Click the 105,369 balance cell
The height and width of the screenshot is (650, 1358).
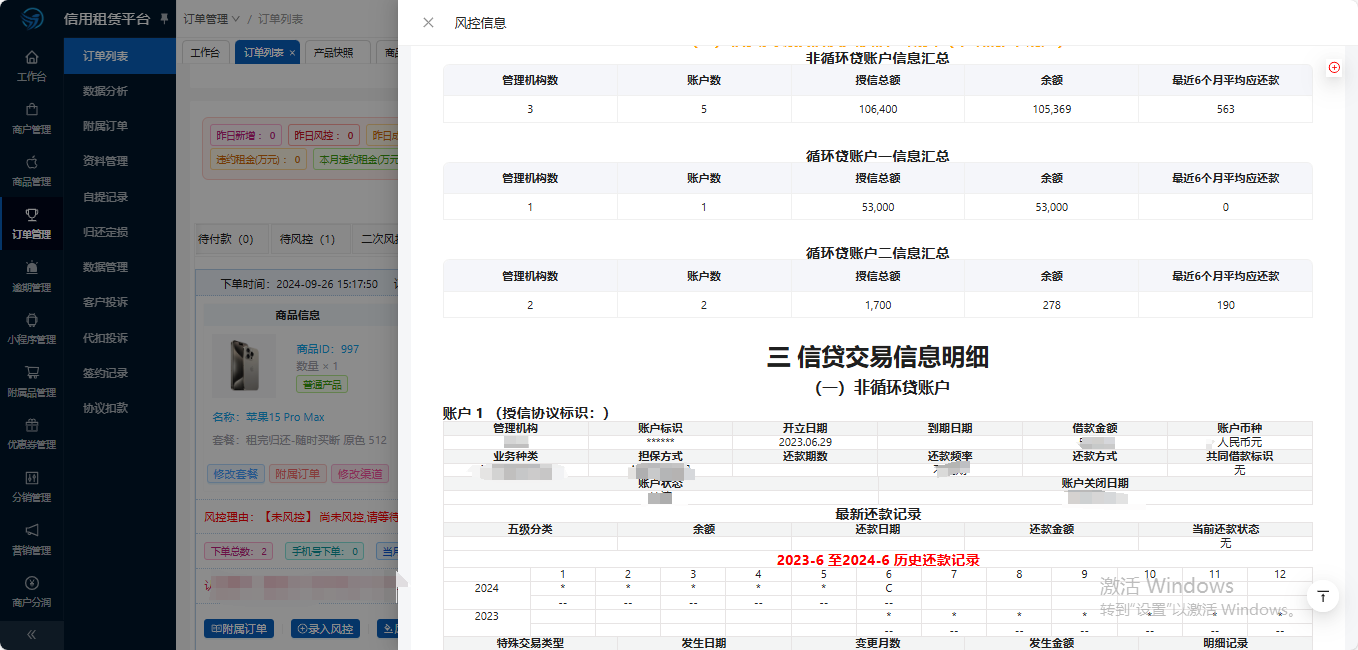tap(1052, 109)
